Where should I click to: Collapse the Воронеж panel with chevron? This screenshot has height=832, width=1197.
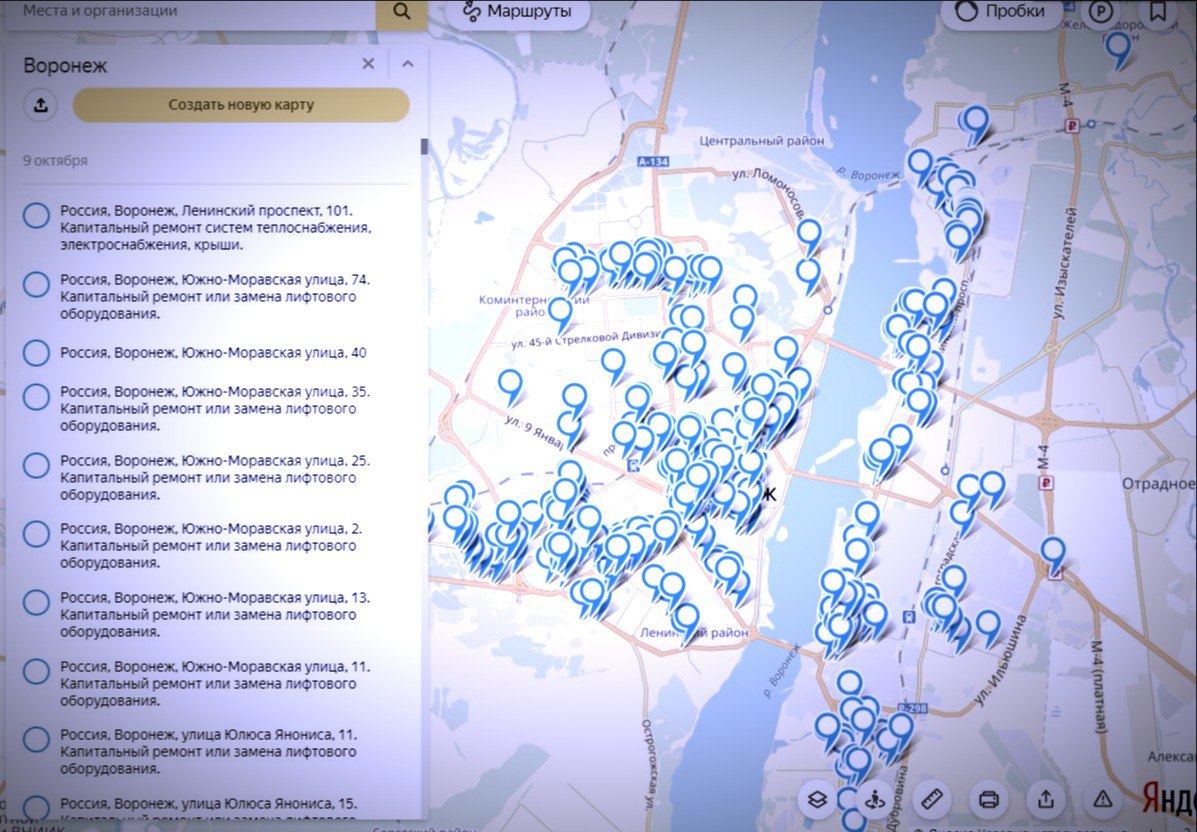[x=407, y=64]
